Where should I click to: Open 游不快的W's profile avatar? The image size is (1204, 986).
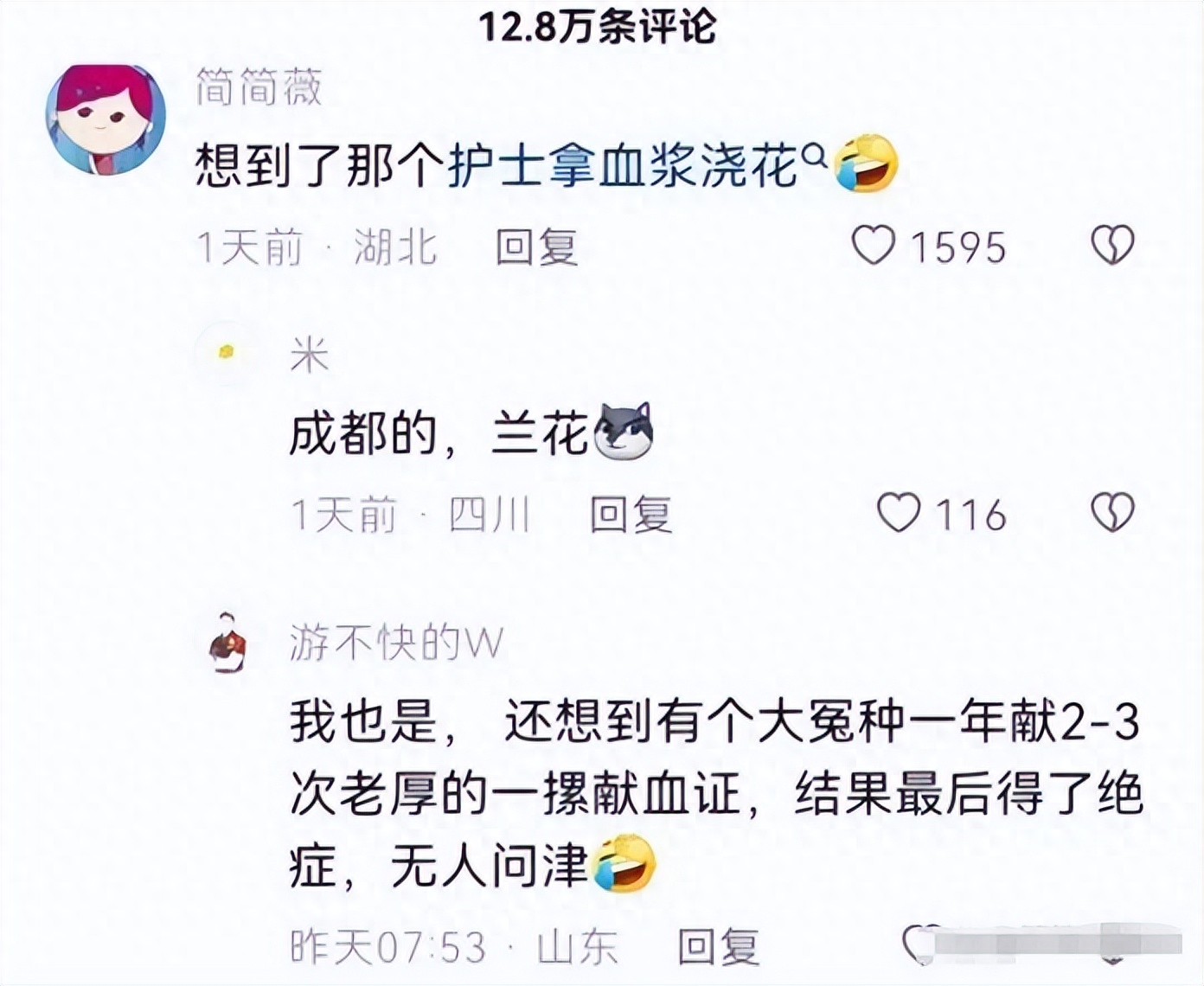[228, 643]
